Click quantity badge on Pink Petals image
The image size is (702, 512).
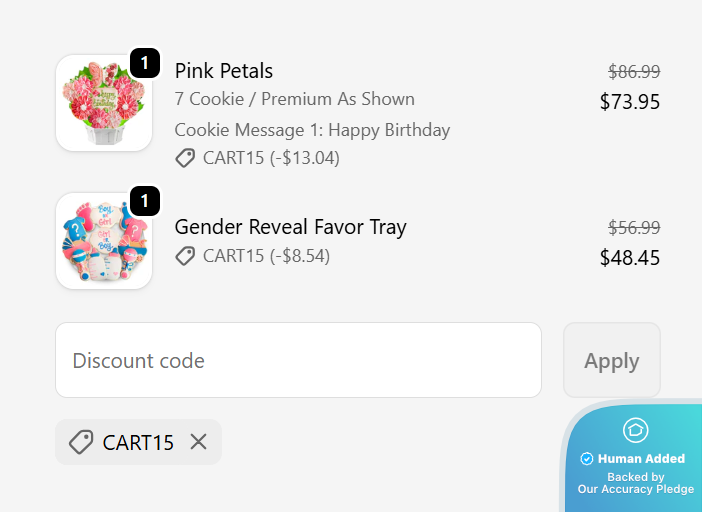click(145, 63)
